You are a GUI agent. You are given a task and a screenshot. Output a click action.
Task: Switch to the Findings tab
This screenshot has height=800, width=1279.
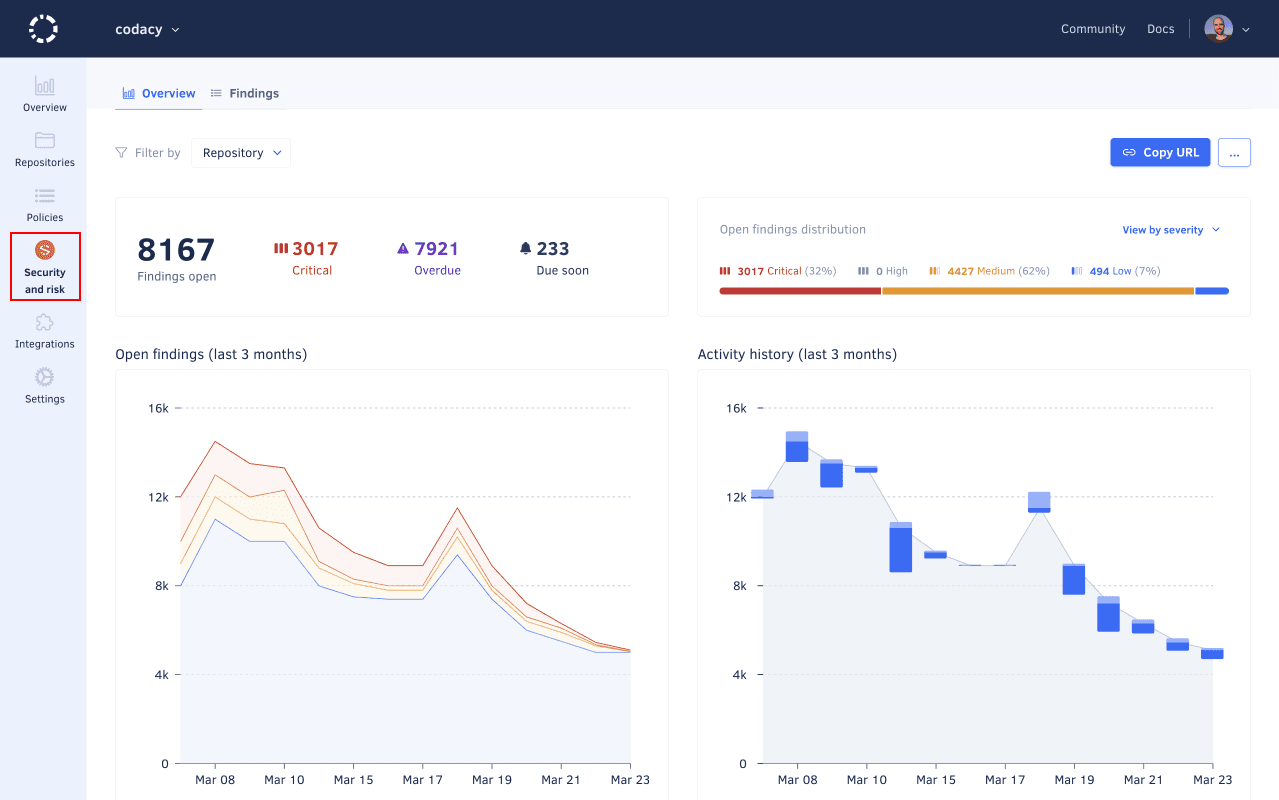click(244, 93)
